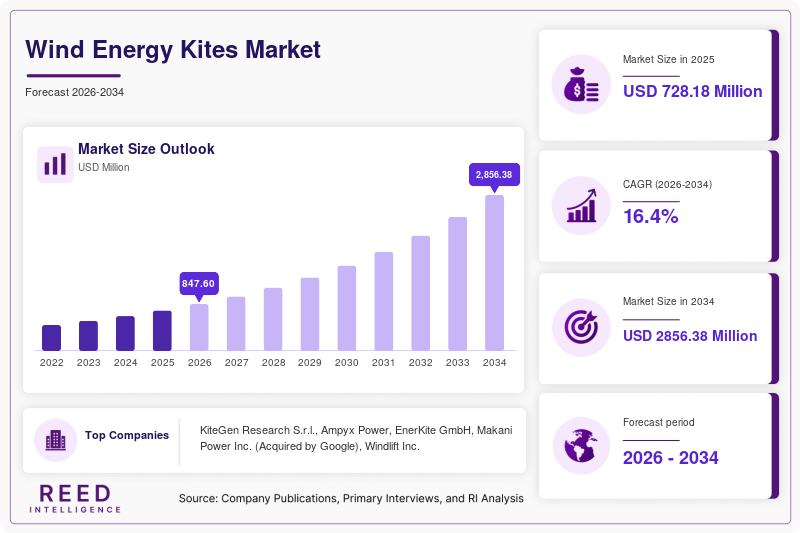Image resolution: width=800 pixels, height=533 pixels.
Task: Click the money bag icon for Market Size 2025
Action: [581, 84]
